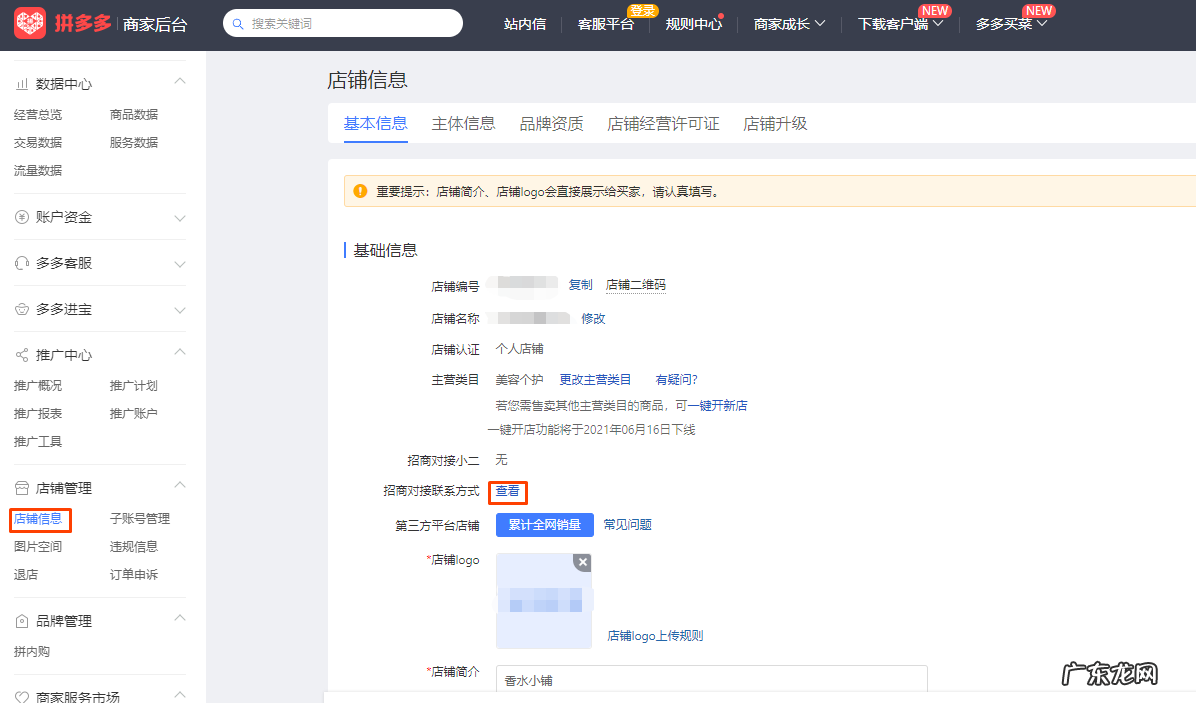1196x703 pixels.
Task: Open the 账户资金 section icon
Action: (21, 216)
